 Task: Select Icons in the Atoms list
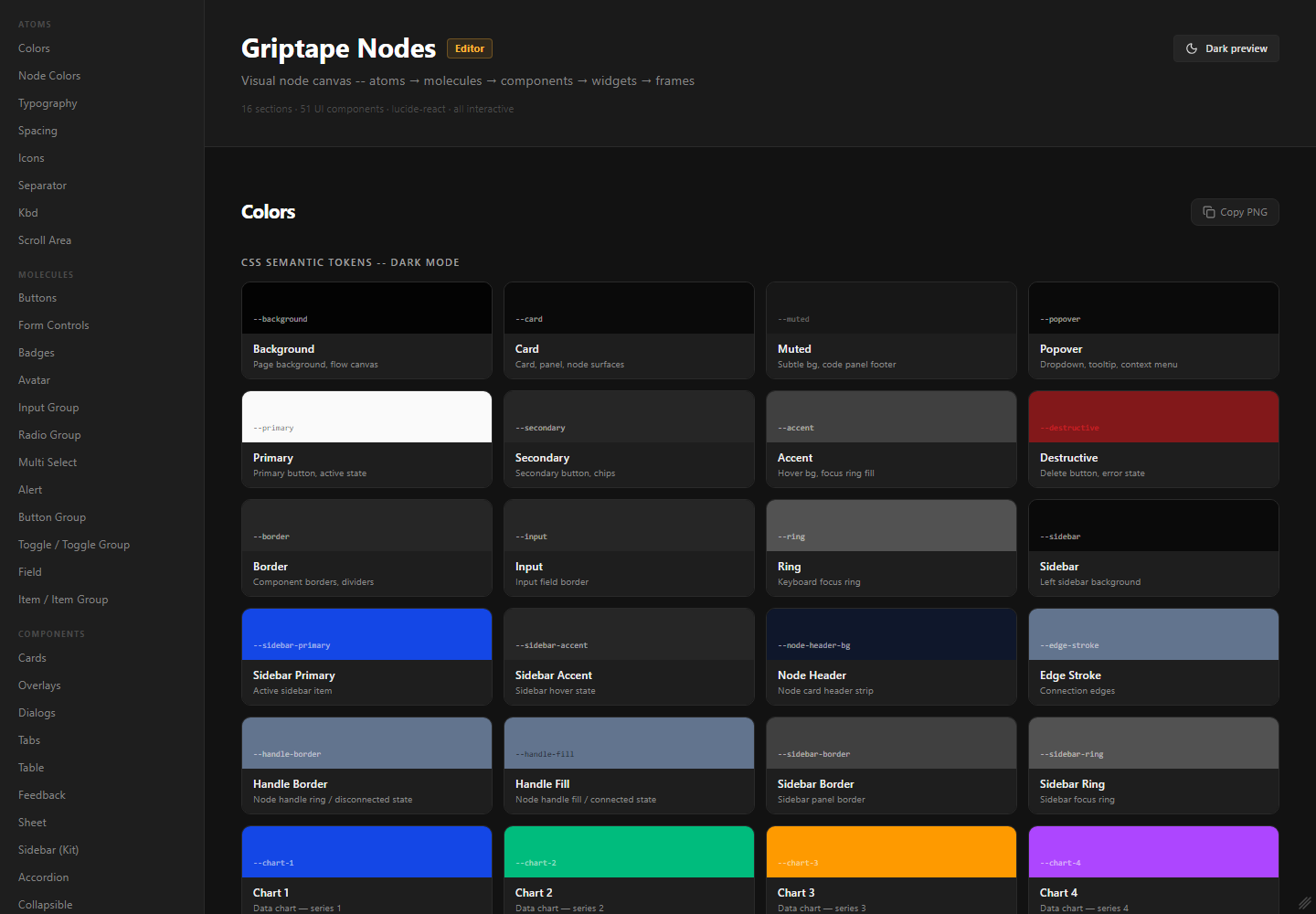pos(31,158)
